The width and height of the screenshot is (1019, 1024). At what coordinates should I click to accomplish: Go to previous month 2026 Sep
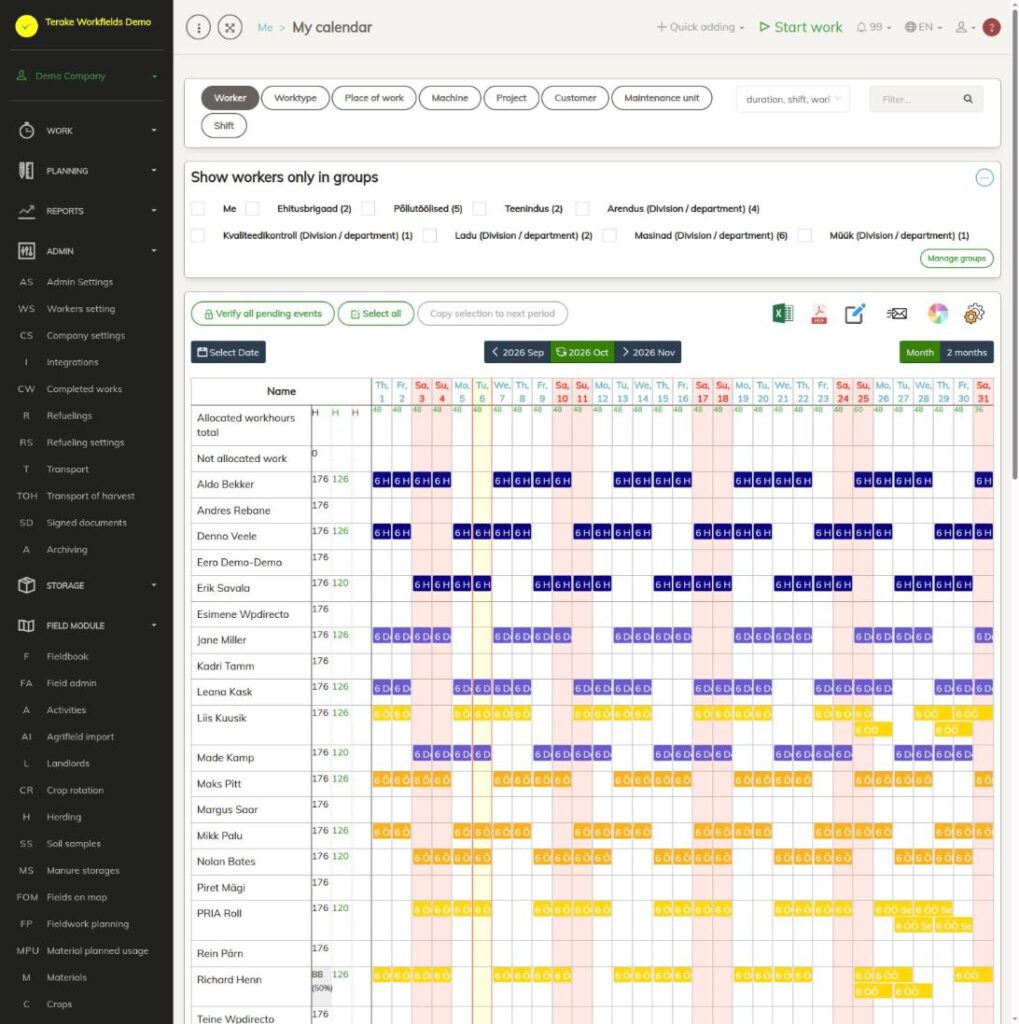(x=517, y=352)
